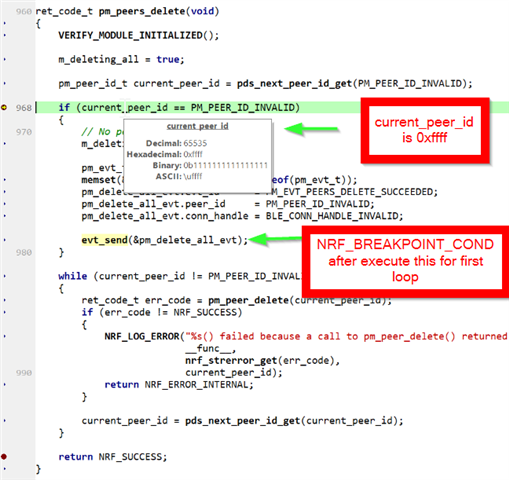This screenshot has width=509, height=480.
Task: Click gutter dot next to VERIFY_MODULE_INITIALIZED line
Action: coord(5,35)
